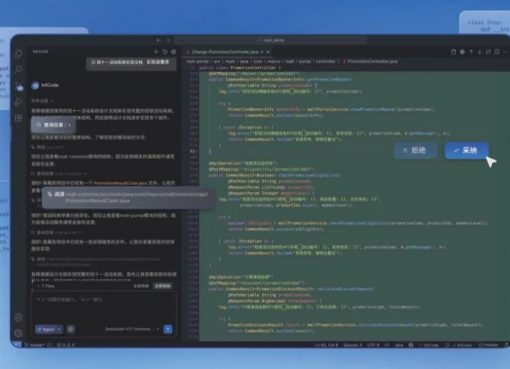
Task: Click the accept-all button in files bar
Action: coord(163,286)
